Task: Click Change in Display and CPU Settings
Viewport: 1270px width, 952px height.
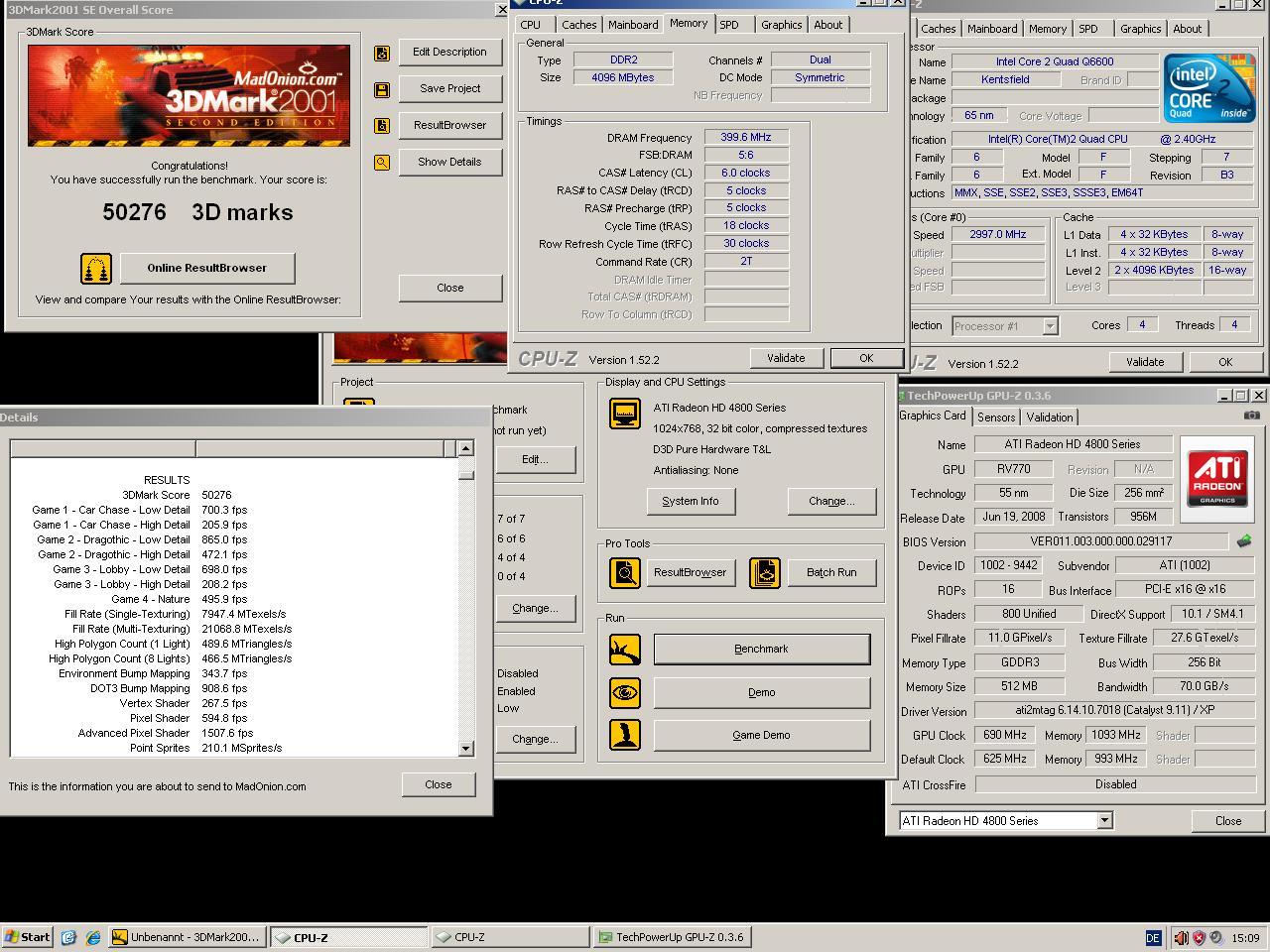Action: 831,502
